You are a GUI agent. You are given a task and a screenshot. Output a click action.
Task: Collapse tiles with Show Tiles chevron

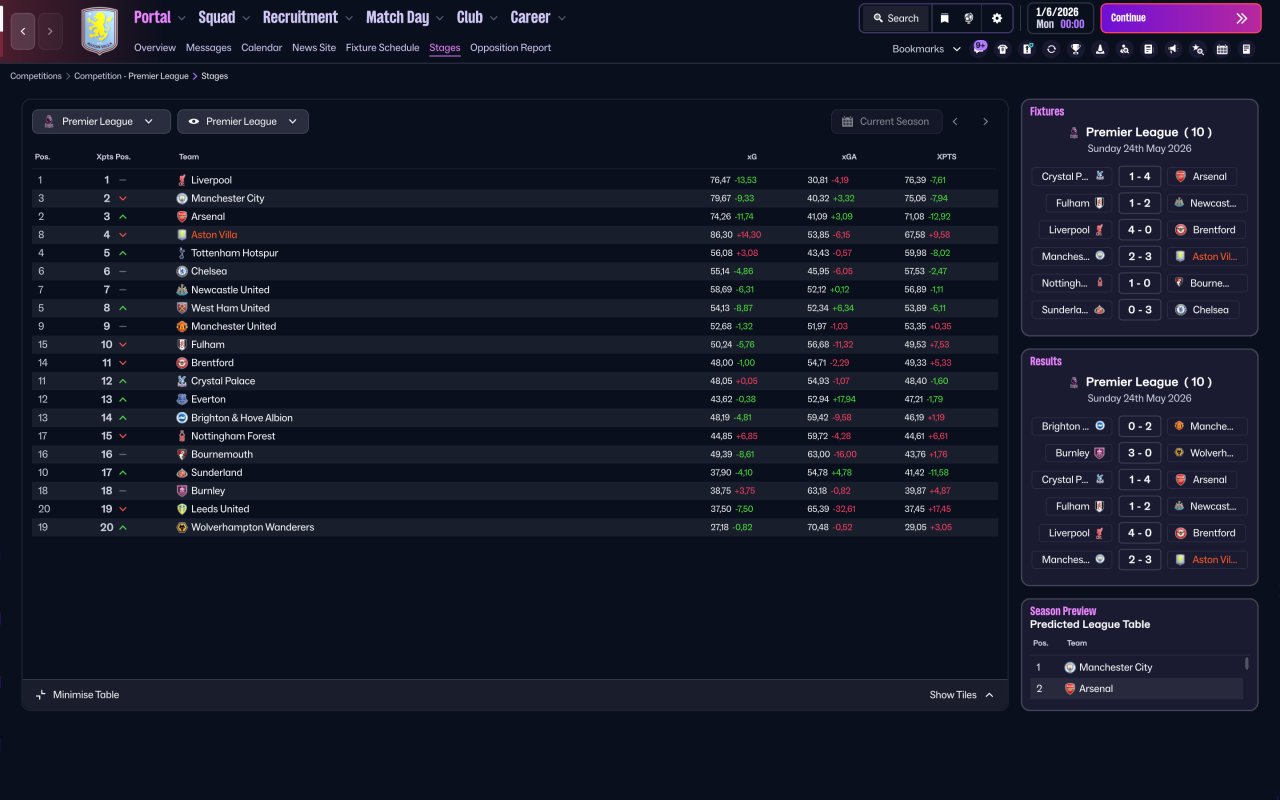click(x=990, y=695)
